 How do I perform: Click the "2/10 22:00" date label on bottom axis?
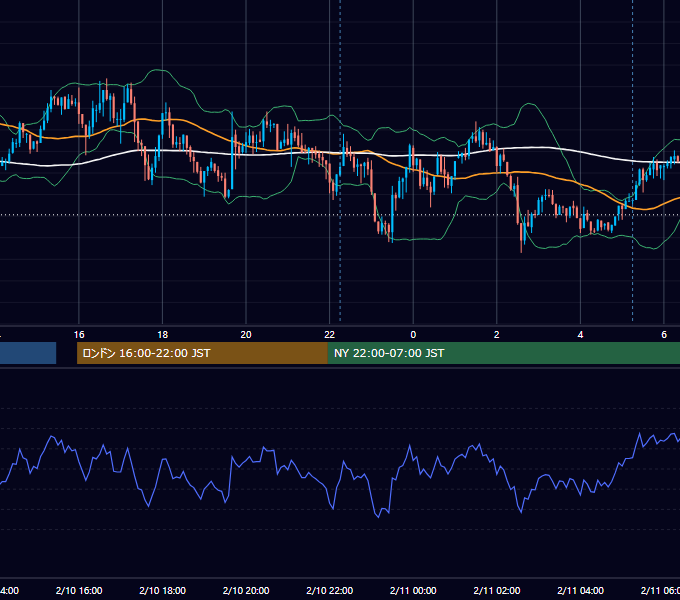[x=330, y=591]
